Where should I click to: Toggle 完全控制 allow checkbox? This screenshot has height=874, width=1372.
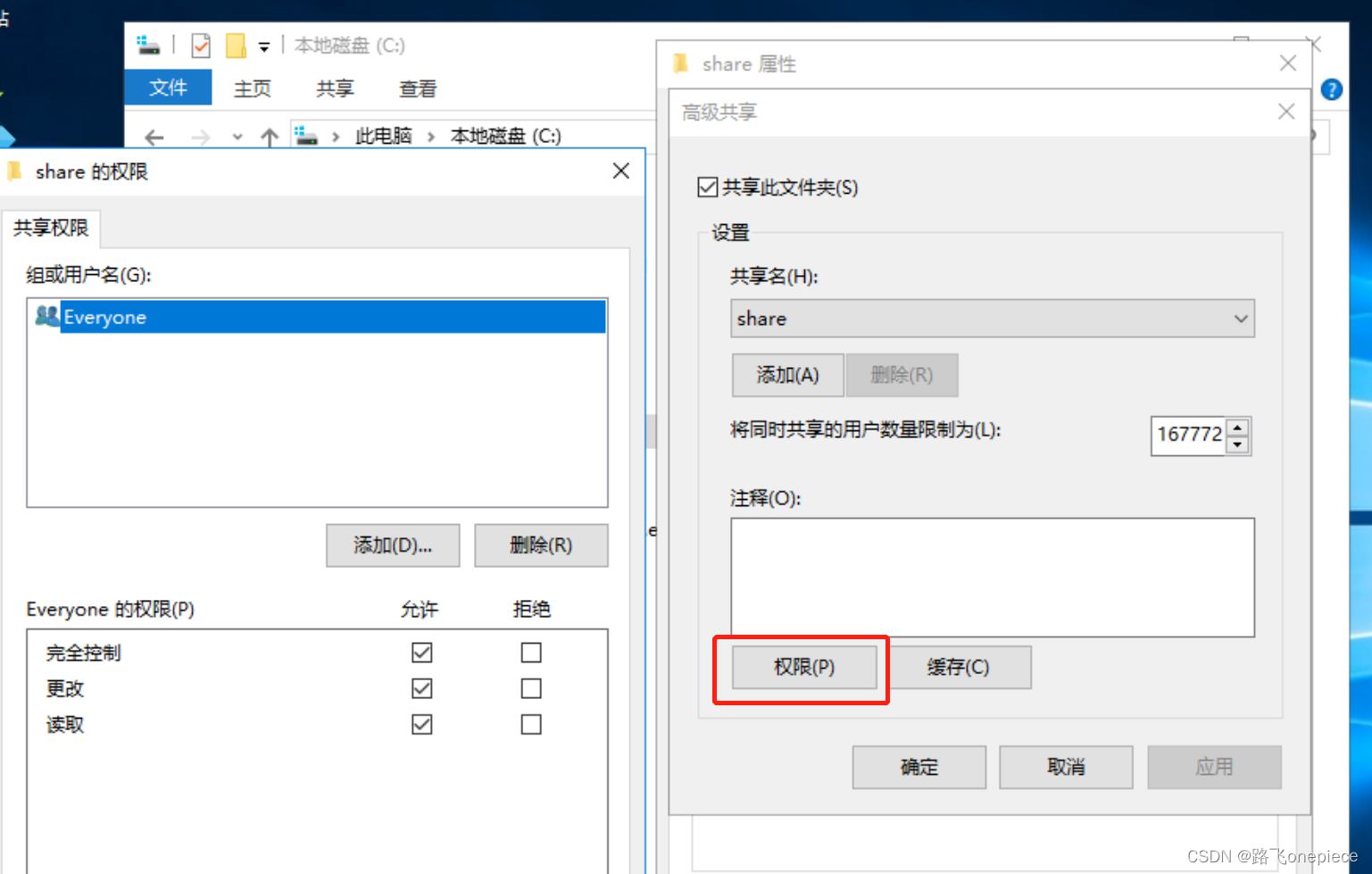pos(422,653)
